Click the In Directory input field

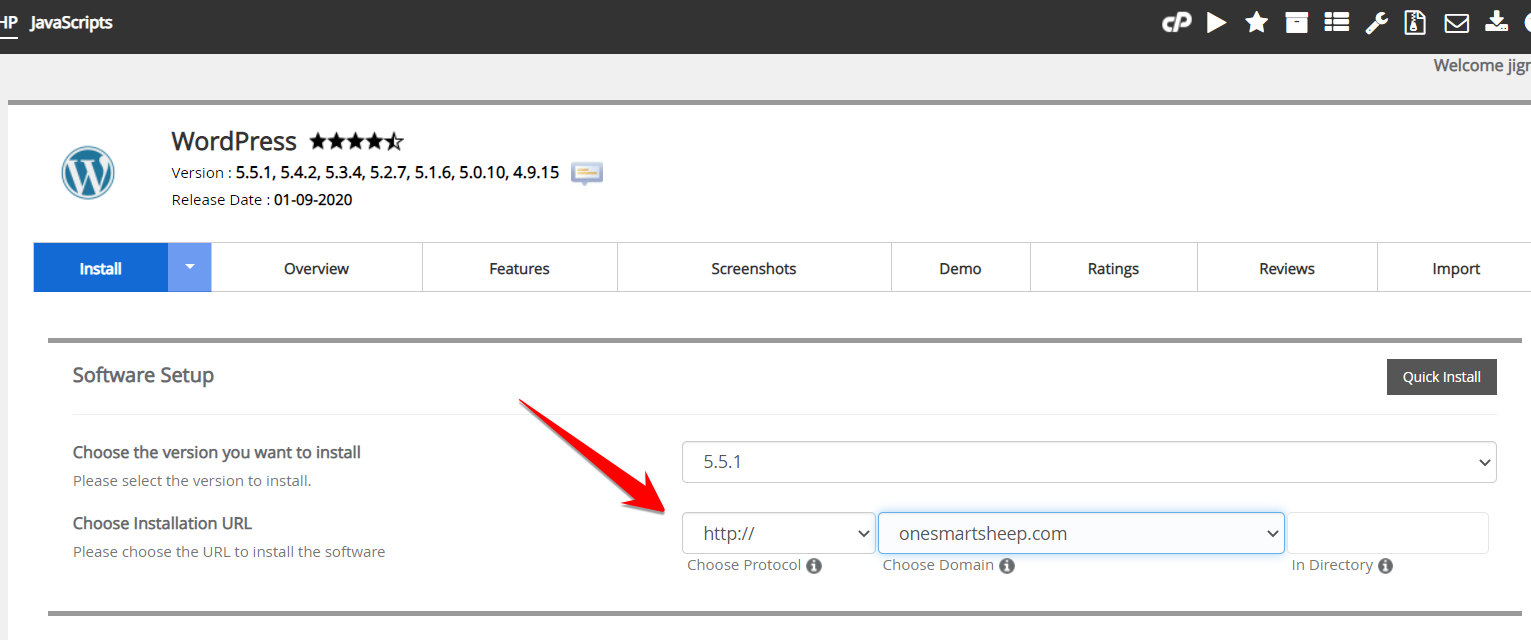[1388, 533]
